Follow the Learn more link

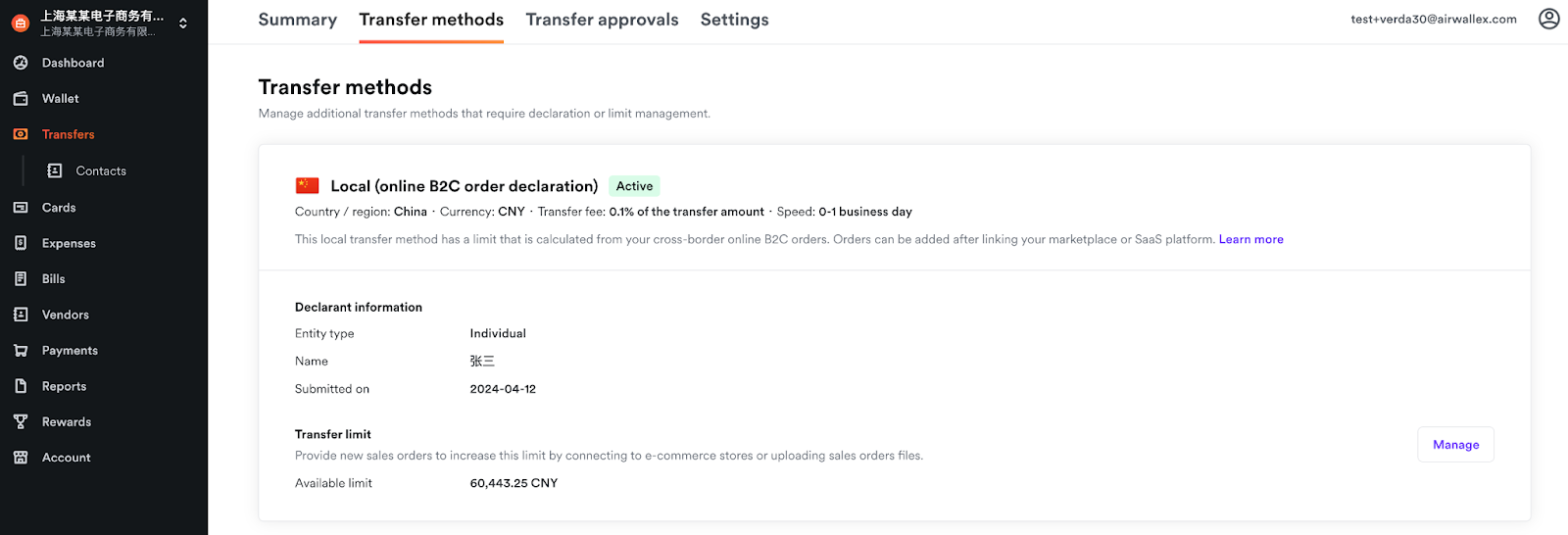coord(1250,239)
